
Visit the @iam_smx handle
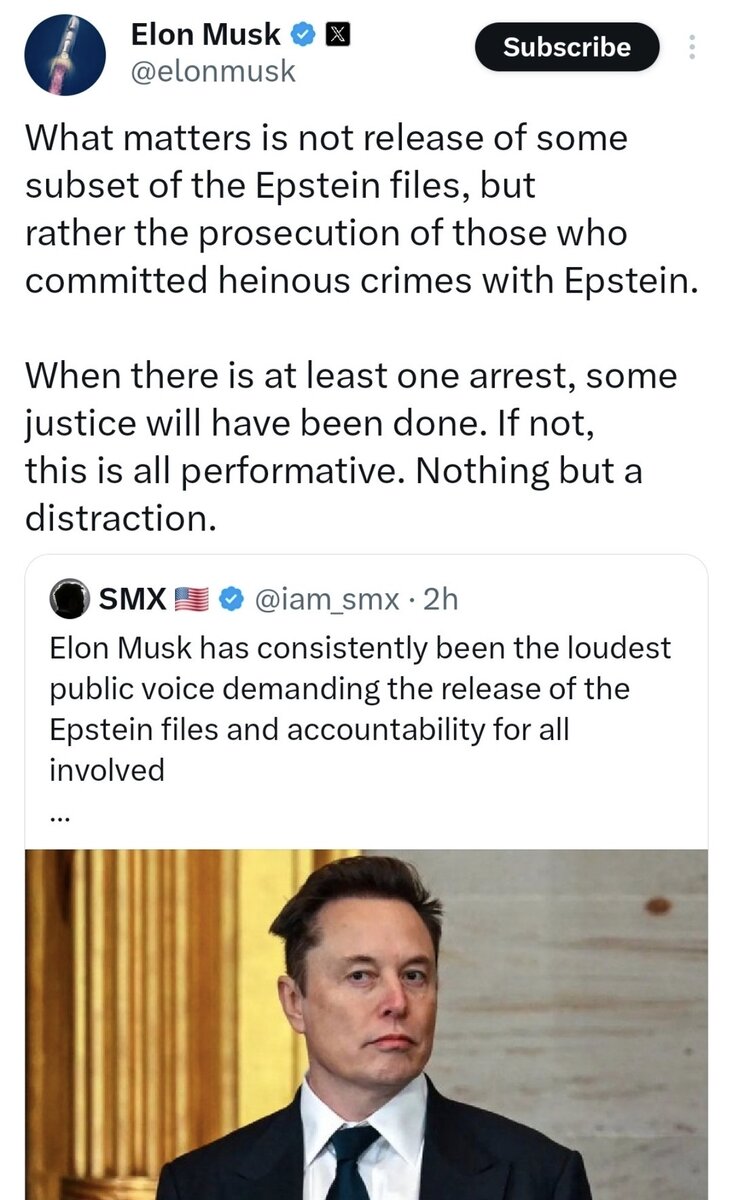click(330, 599)
